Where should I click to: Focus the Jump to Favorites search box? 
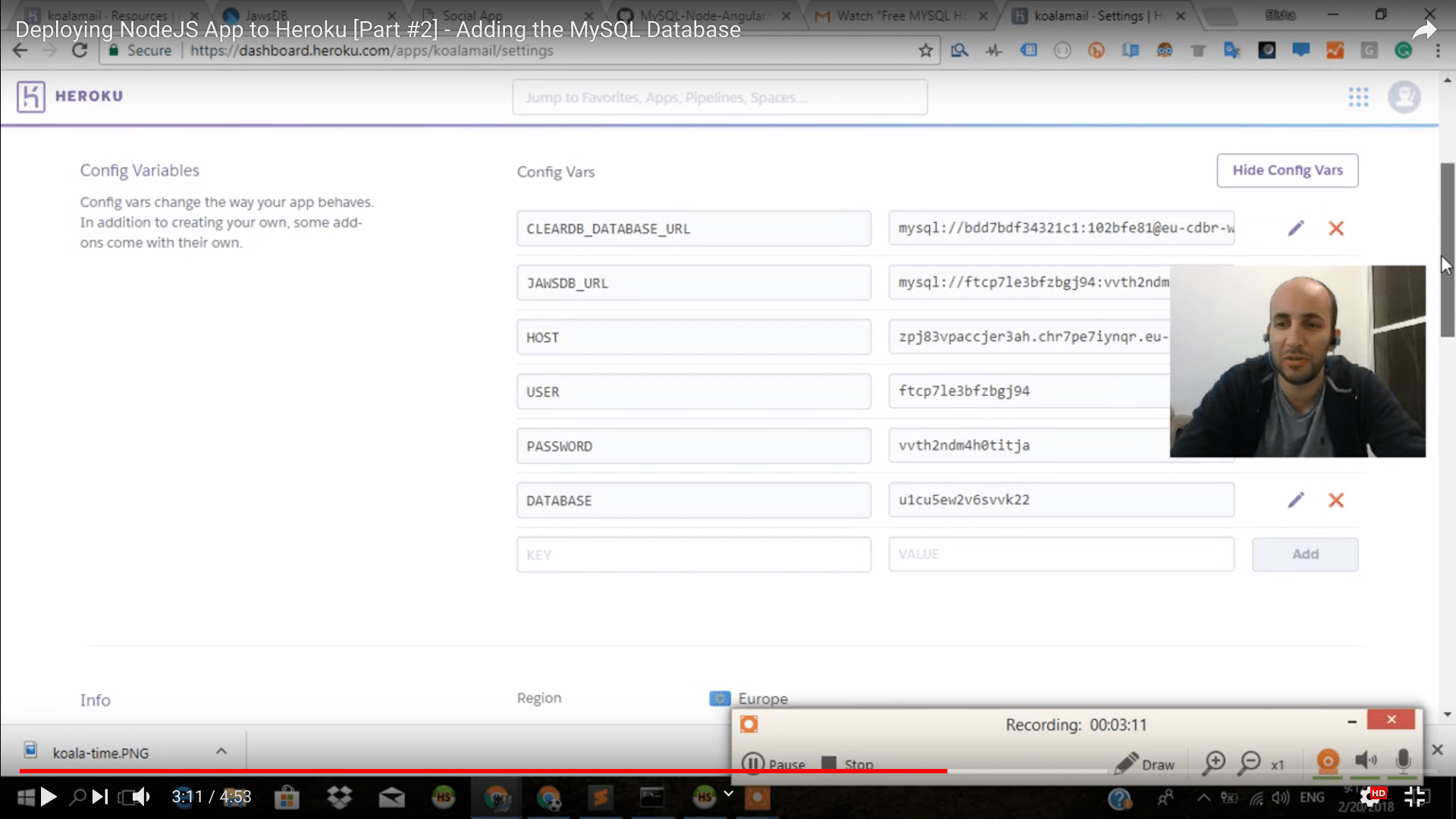pos(720,97)
